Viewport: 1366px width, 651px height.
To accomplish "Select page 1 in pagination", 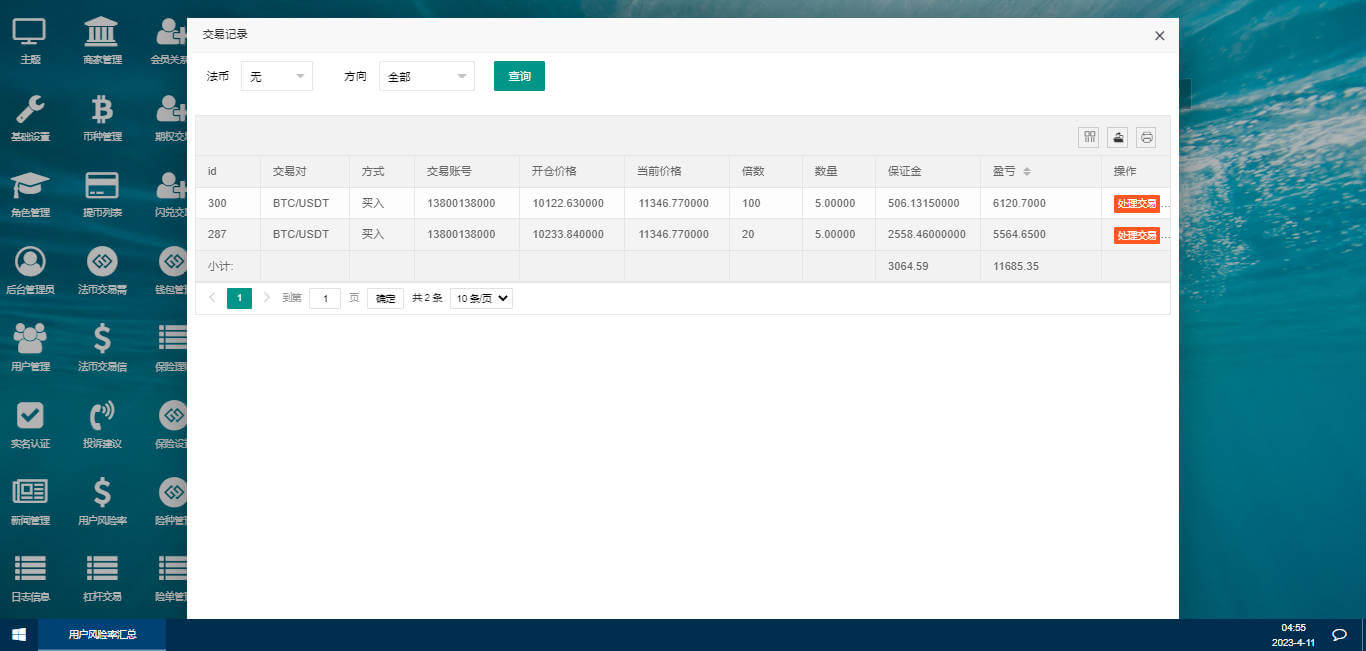I will [x=239, y=297].
